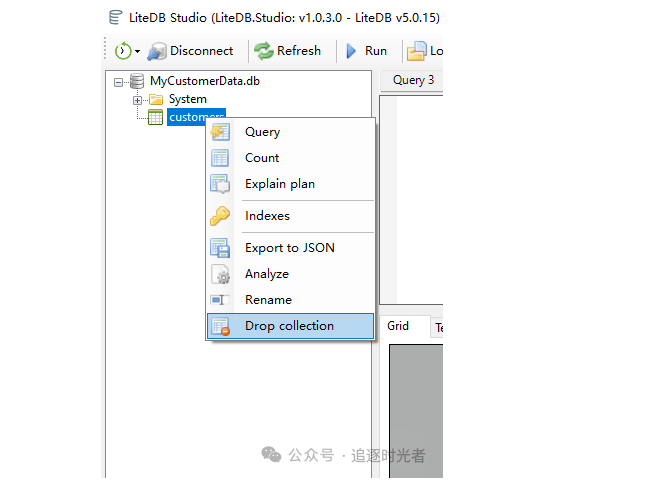Click the green recent-connections clock icon
The image size is (650, 483).
(123, 51)
